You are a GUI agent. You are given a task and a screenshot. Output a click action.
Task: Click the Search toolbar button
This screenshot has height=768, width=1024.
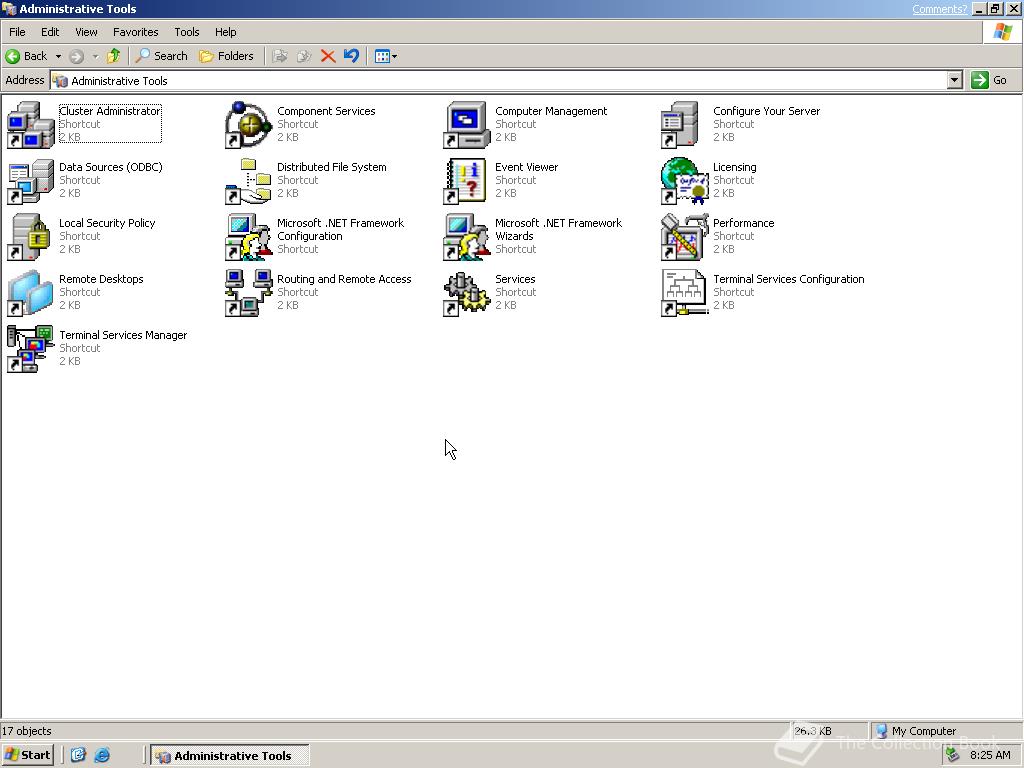click(x=161, y=56)
